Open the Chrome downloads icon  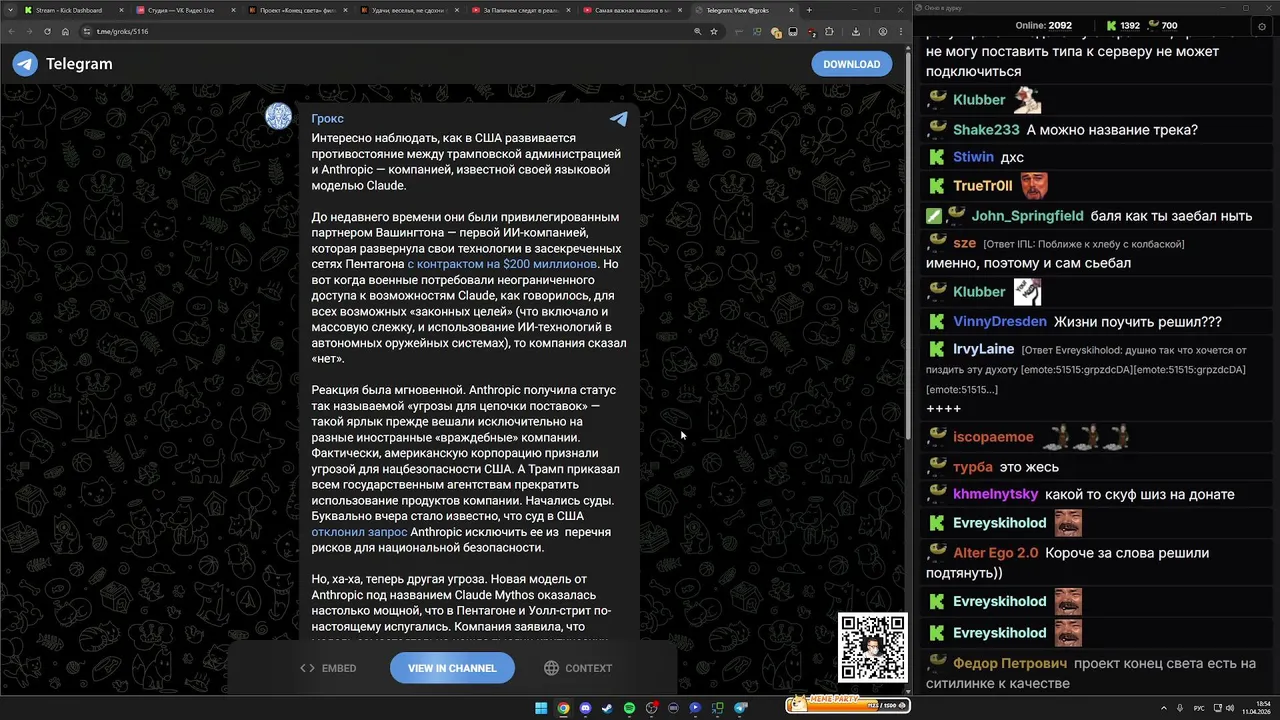[856, 31]
